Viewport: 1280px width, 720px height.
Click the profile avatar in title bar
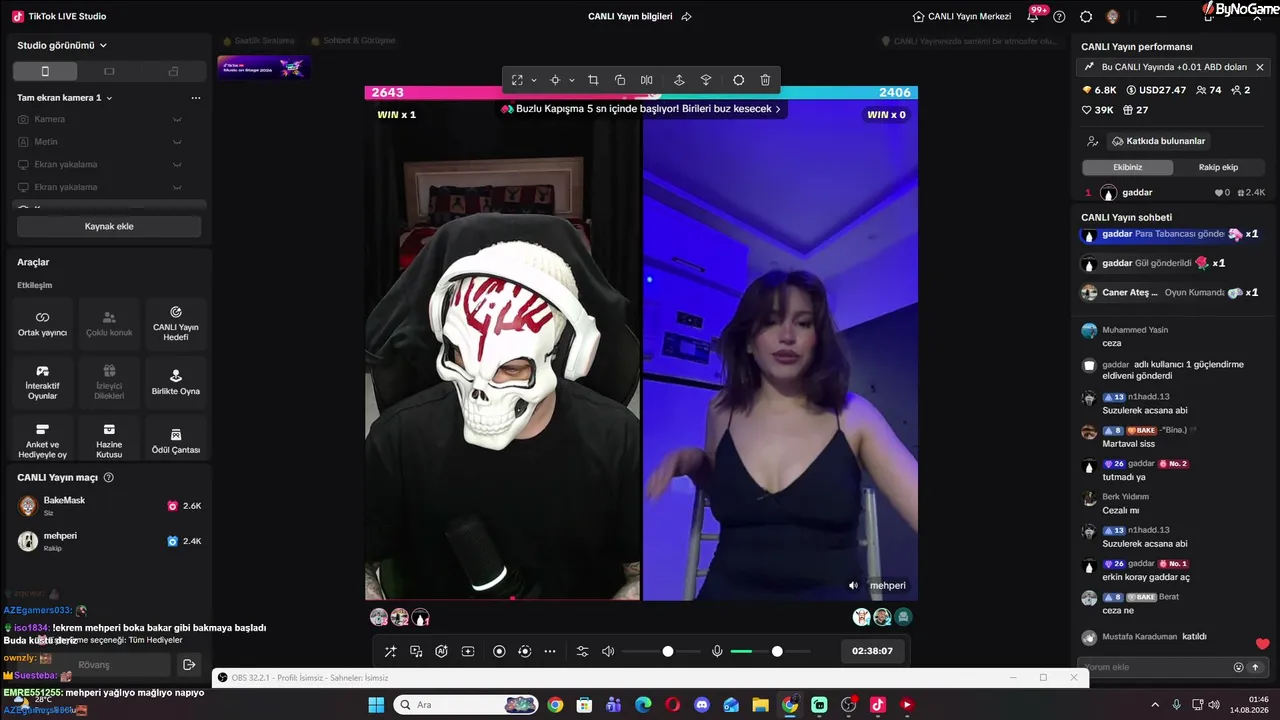1112,16
